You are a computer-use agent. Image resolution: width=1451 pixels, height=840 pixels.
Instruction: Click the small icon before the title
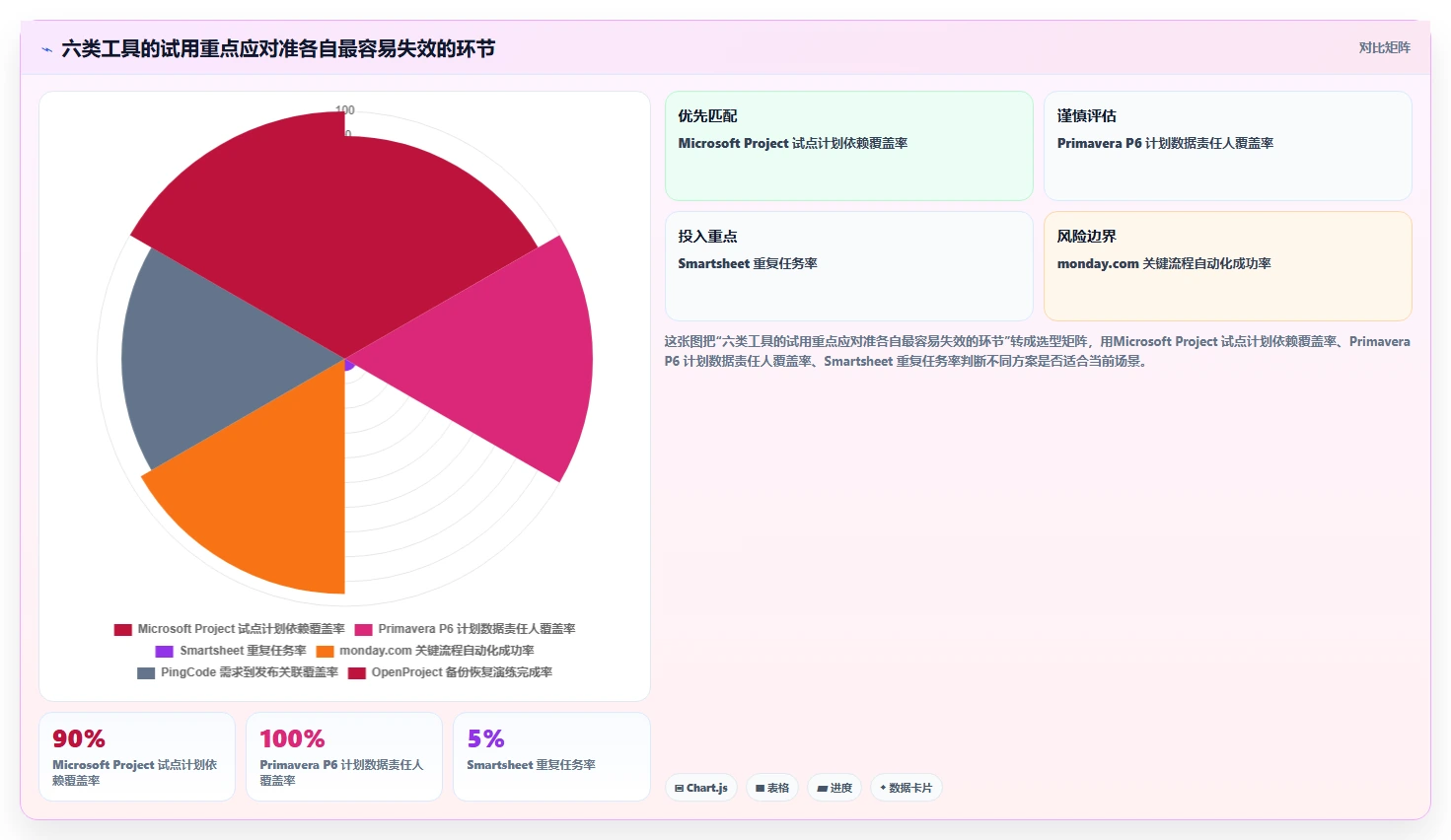46,49
